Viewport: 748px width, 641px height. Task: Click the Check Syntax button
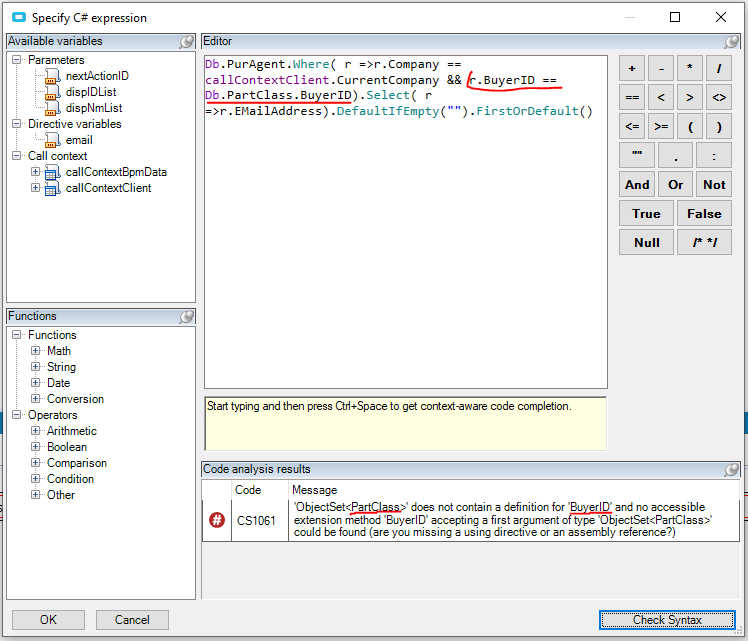pyautogui.click(x=667, y=620)
